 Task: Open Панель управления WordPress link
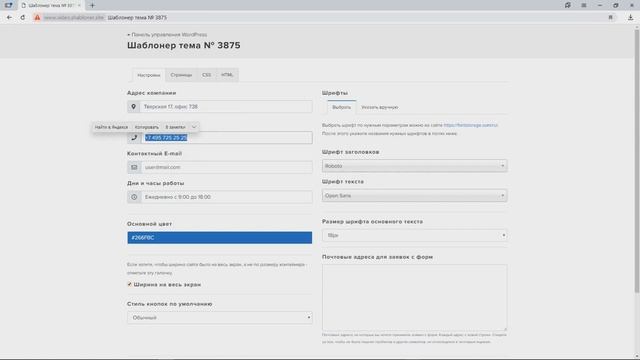169,35
